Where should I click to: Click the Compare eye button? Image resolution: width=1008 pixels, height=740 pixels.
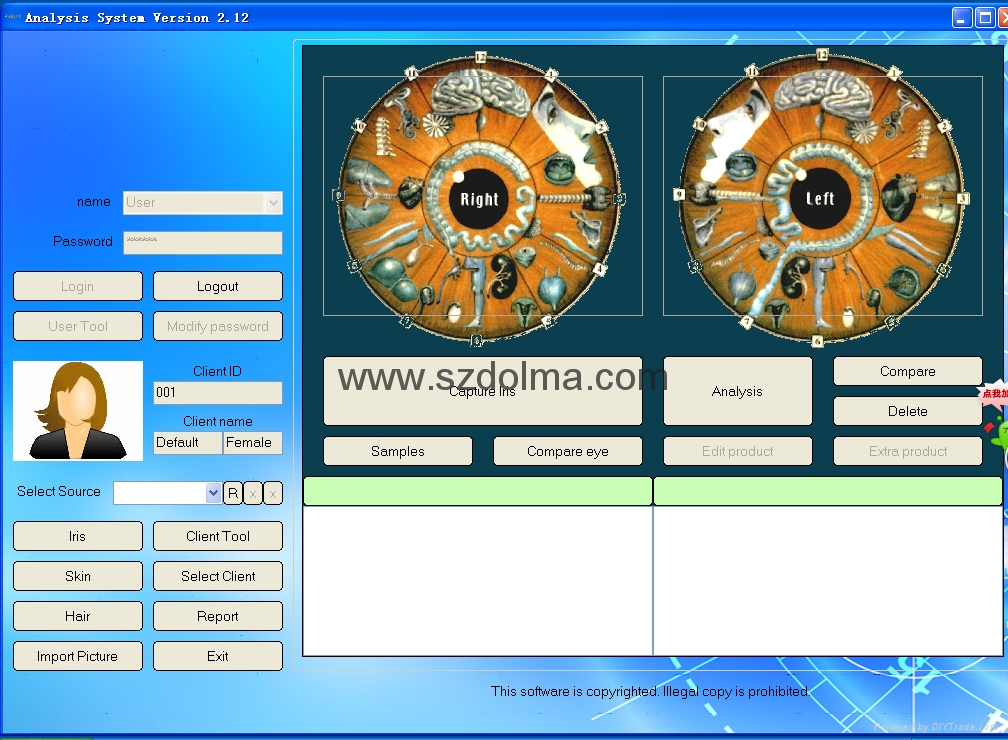pos(568,451)
